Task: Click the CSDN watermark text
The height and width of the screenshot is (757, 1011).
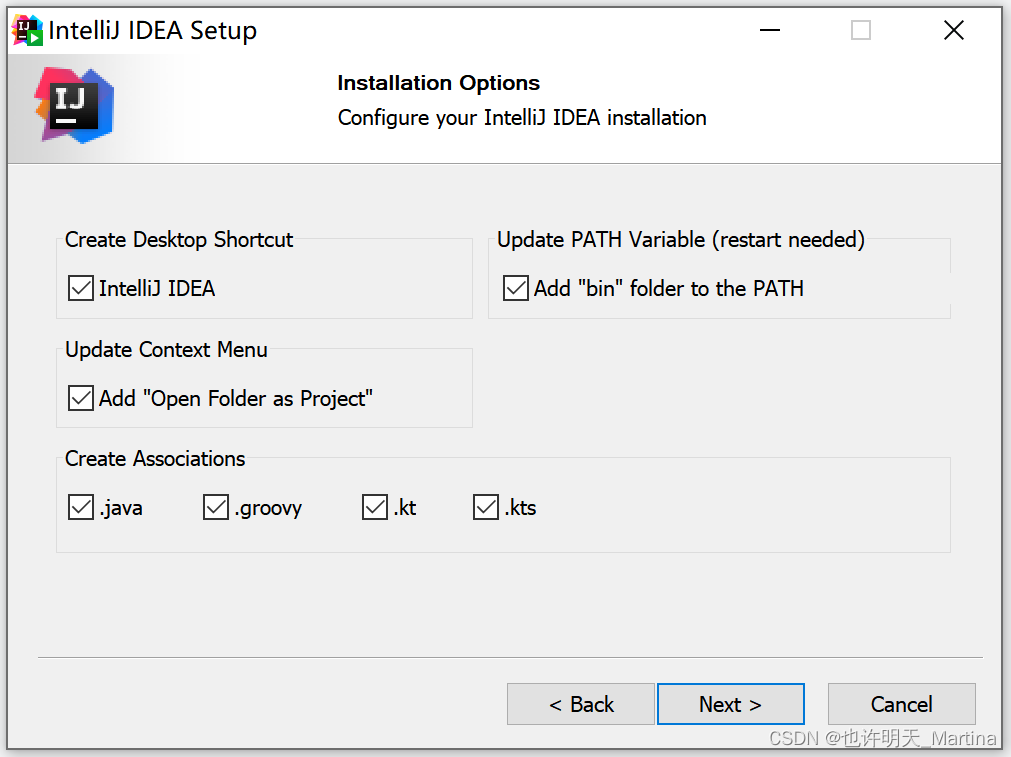Action: (x=884, y=739)
